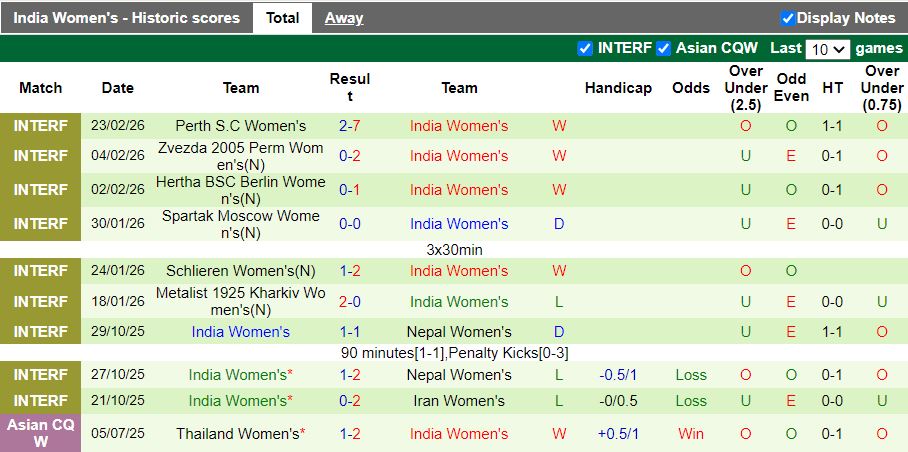Click the Asian CQ W match label
The height and width of the screenshot is (452, 908).
point(41,434)
